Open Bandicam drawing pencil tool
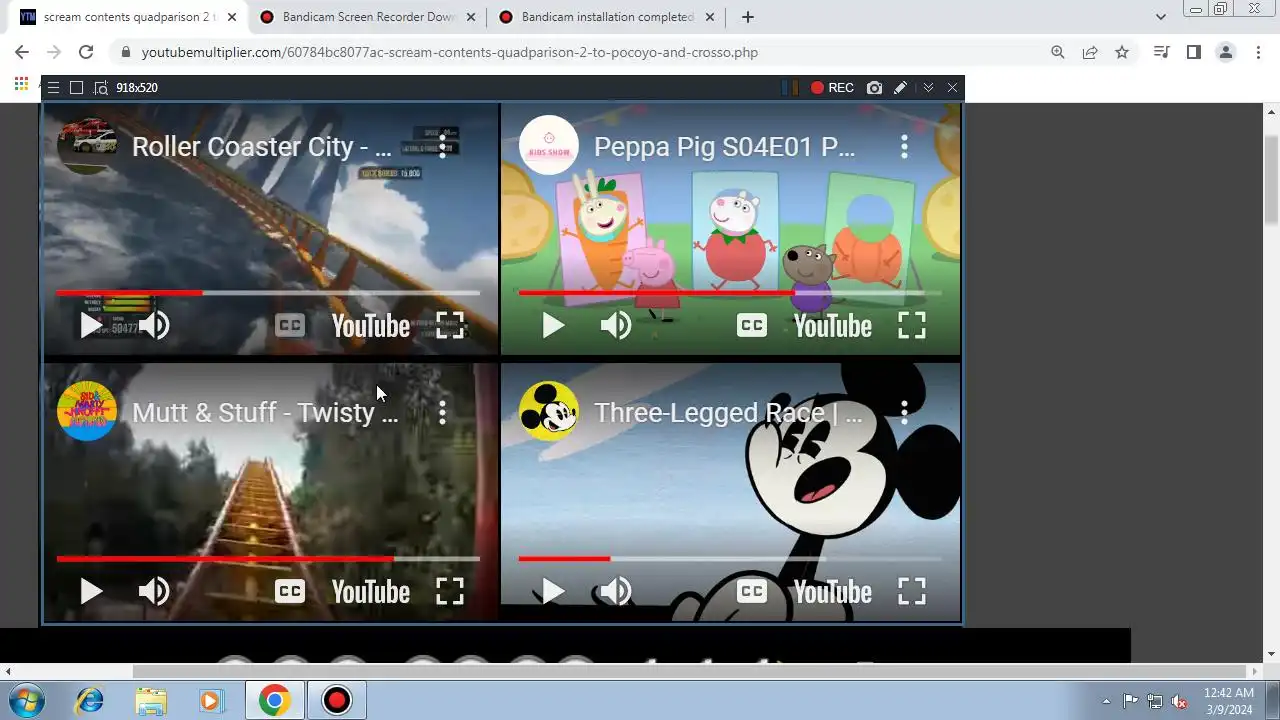Image resolution: width=1280 pixels, height=720 pixels. click(900, 88)
